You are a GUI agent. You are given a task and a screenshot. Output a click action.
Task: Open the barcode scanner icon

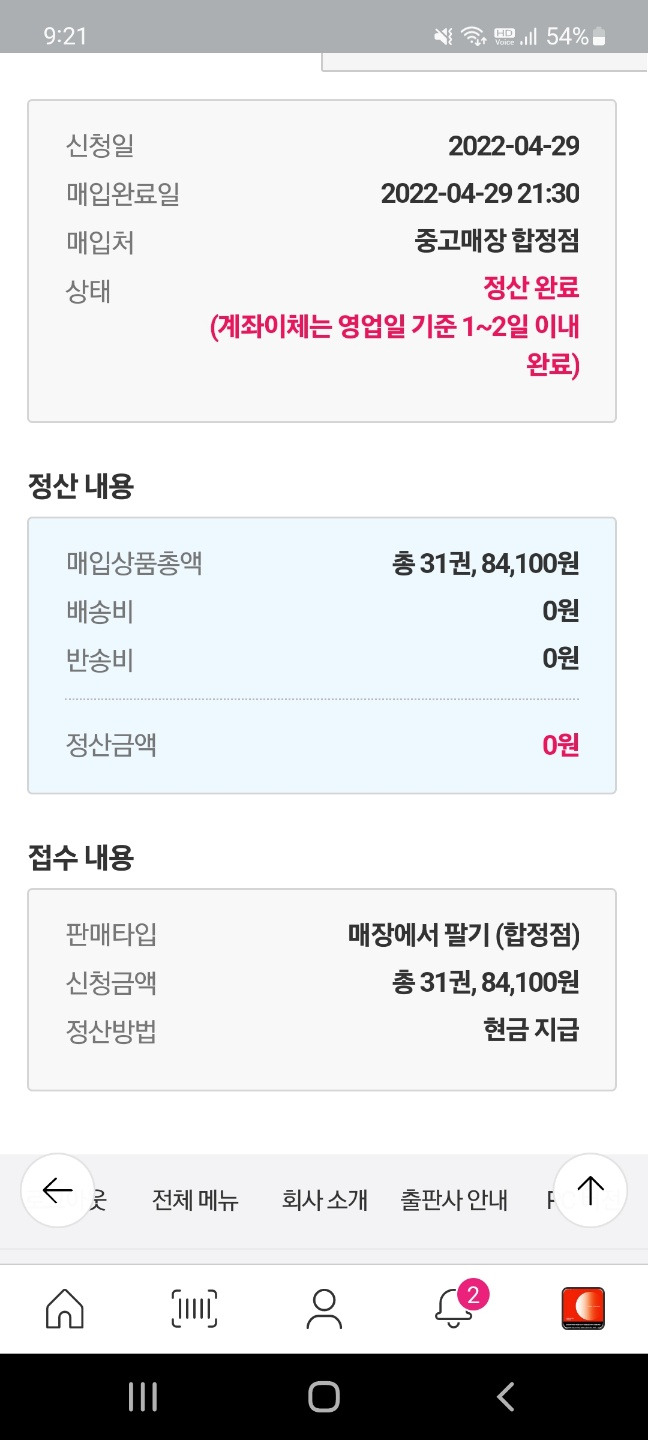pyautogui.click(x=194, y=1308)
